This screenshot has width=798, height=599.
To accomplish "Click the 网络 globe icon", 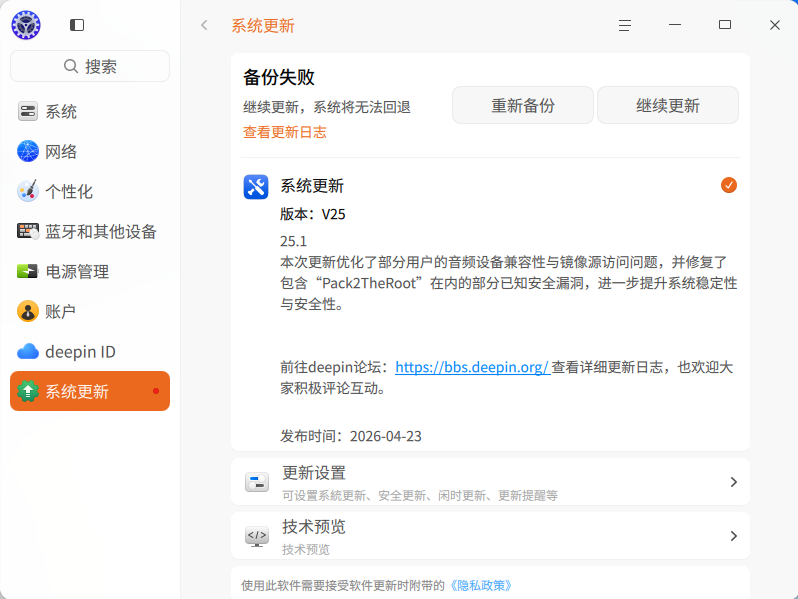I will click(28, 151).
